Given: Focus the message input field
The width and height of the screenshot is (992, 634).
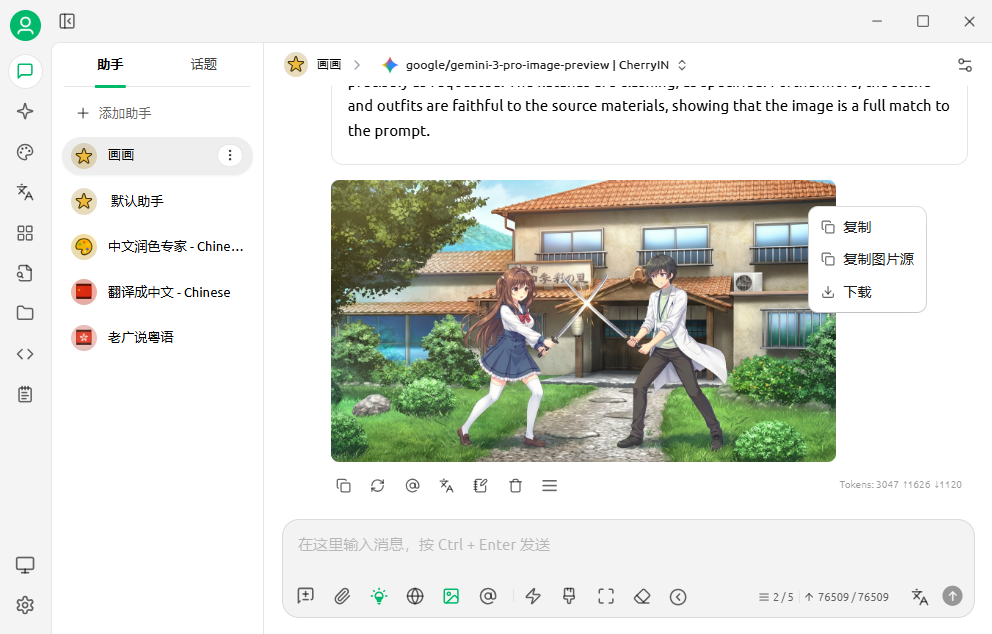Looking at the screenshot, I should [628, 545].
